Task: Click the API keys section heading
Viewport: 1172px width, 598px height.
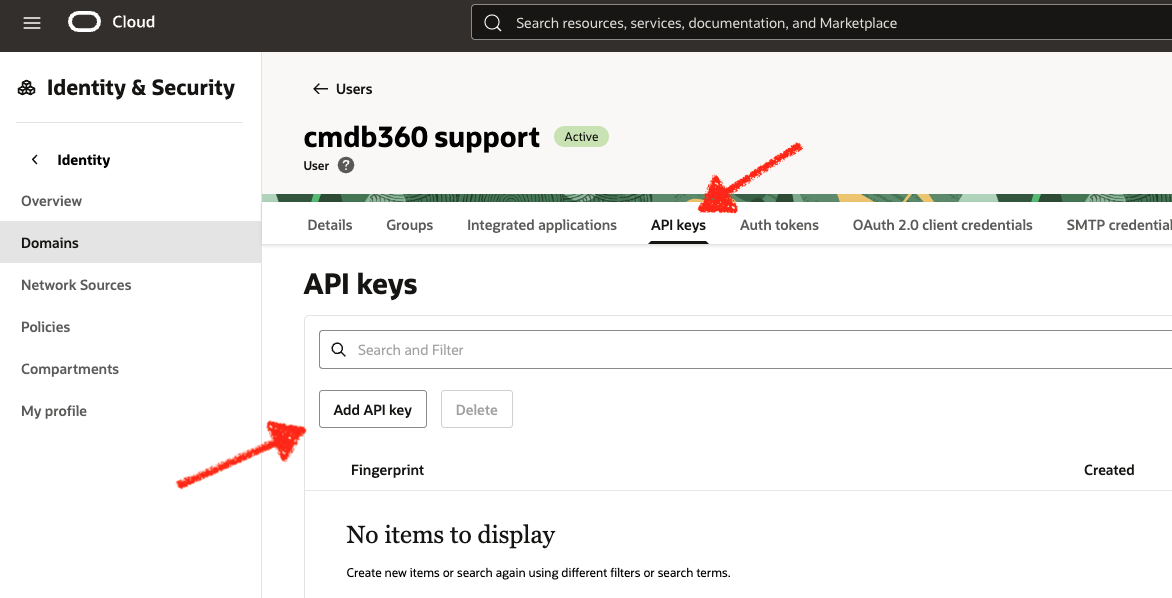Action: (360, 285)
